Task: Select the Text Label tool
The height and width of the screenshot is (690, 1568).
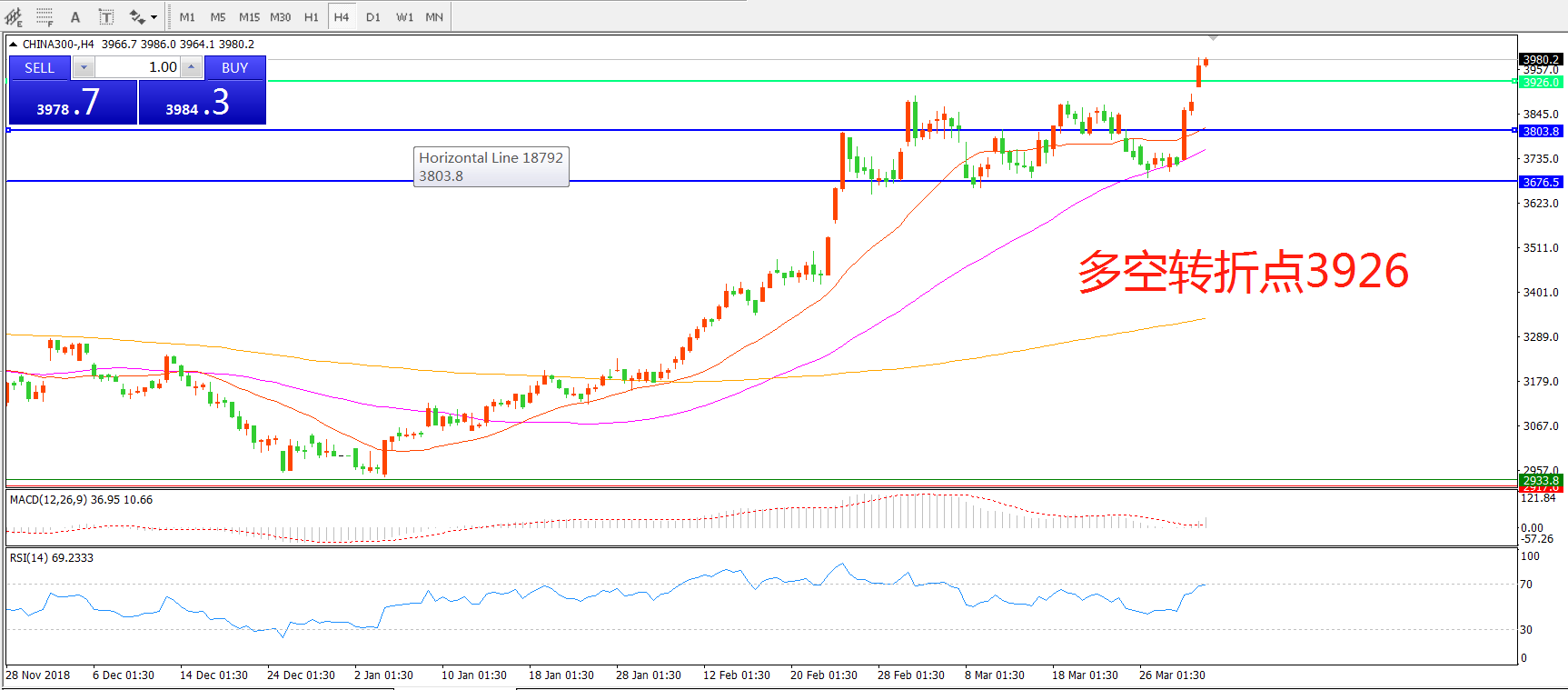Action: coord(106,16)
